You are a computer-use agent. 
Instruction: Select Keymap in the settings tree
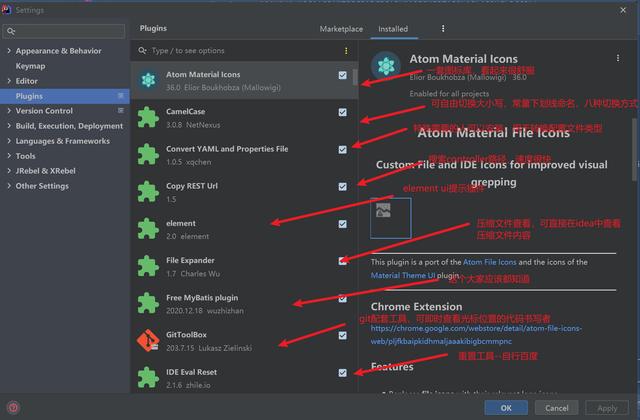tap(31, 66)
